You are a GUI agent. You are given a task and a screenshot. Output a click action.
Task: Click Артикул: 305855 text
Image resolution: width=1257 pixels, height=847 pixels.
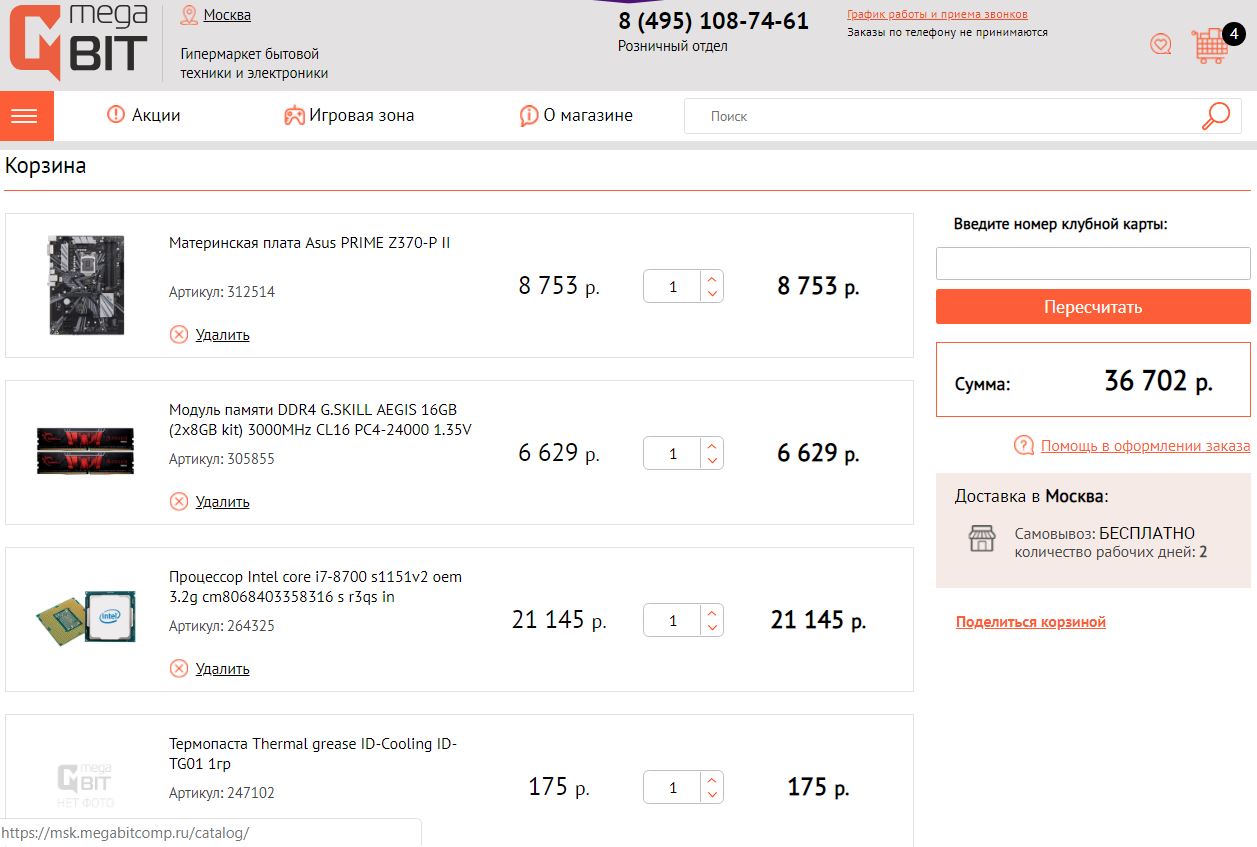(222, 459)
